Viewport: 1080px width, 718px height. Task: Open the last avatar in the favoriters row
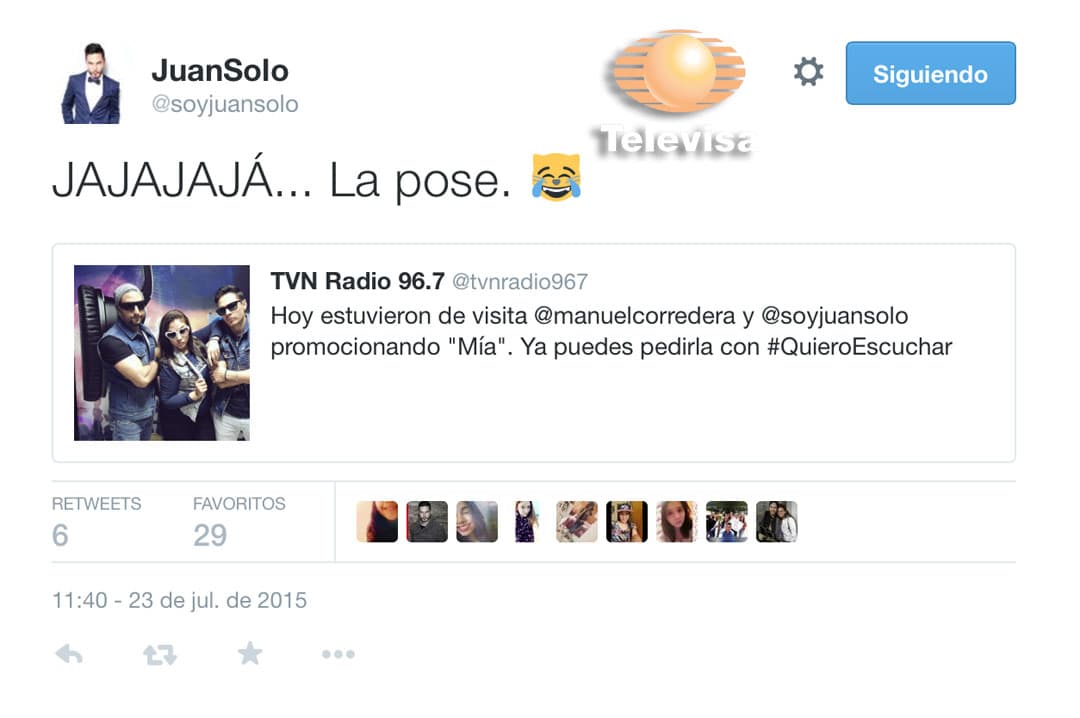pos(776,522)
